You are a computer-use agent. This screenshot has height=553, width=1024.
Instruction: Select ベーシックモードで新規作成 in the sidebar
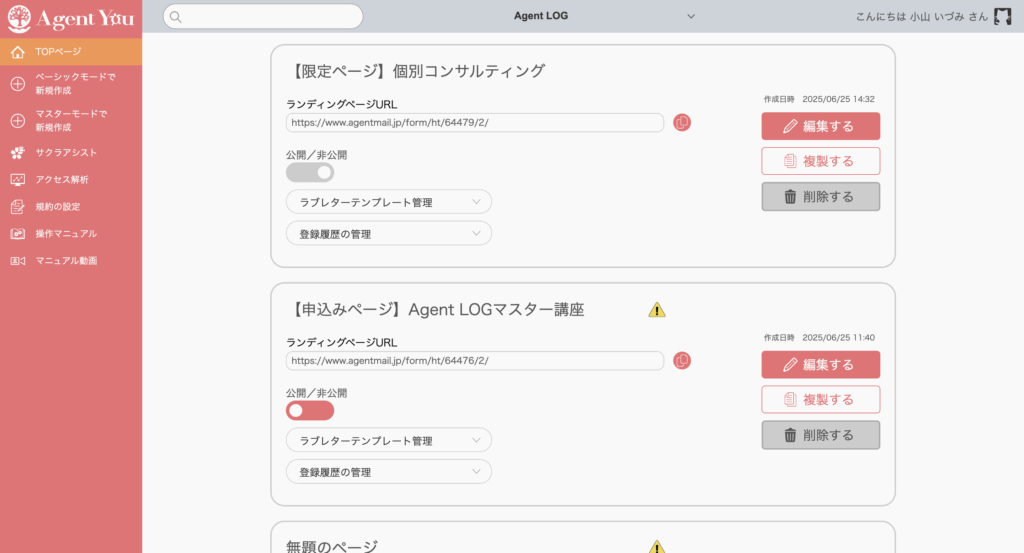tap(71, 84)
